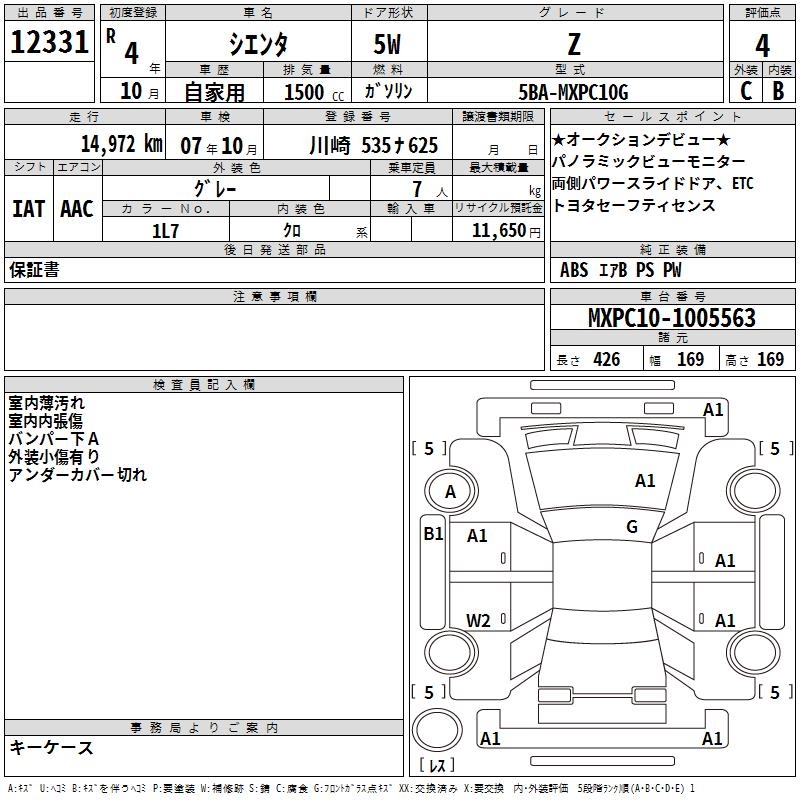Screen dimensions: 800x800
Task: Click air conditioner value AAC
Action: [77, 209]
